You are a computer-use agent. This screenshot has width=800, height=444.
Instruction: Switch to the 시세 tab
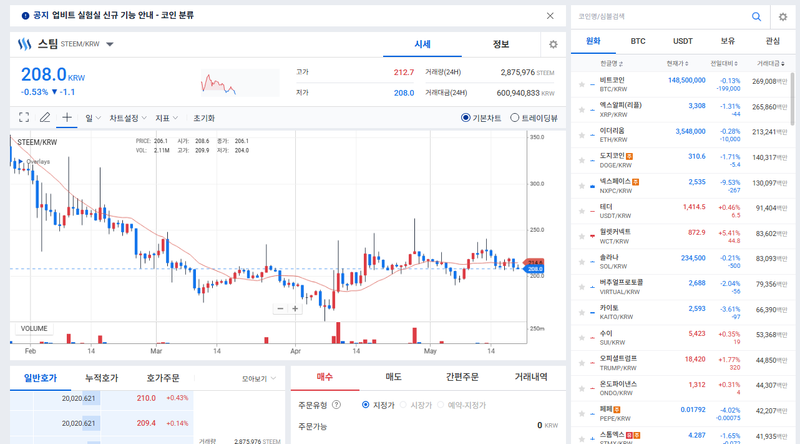pyautogui.click(x=422, y=44)
